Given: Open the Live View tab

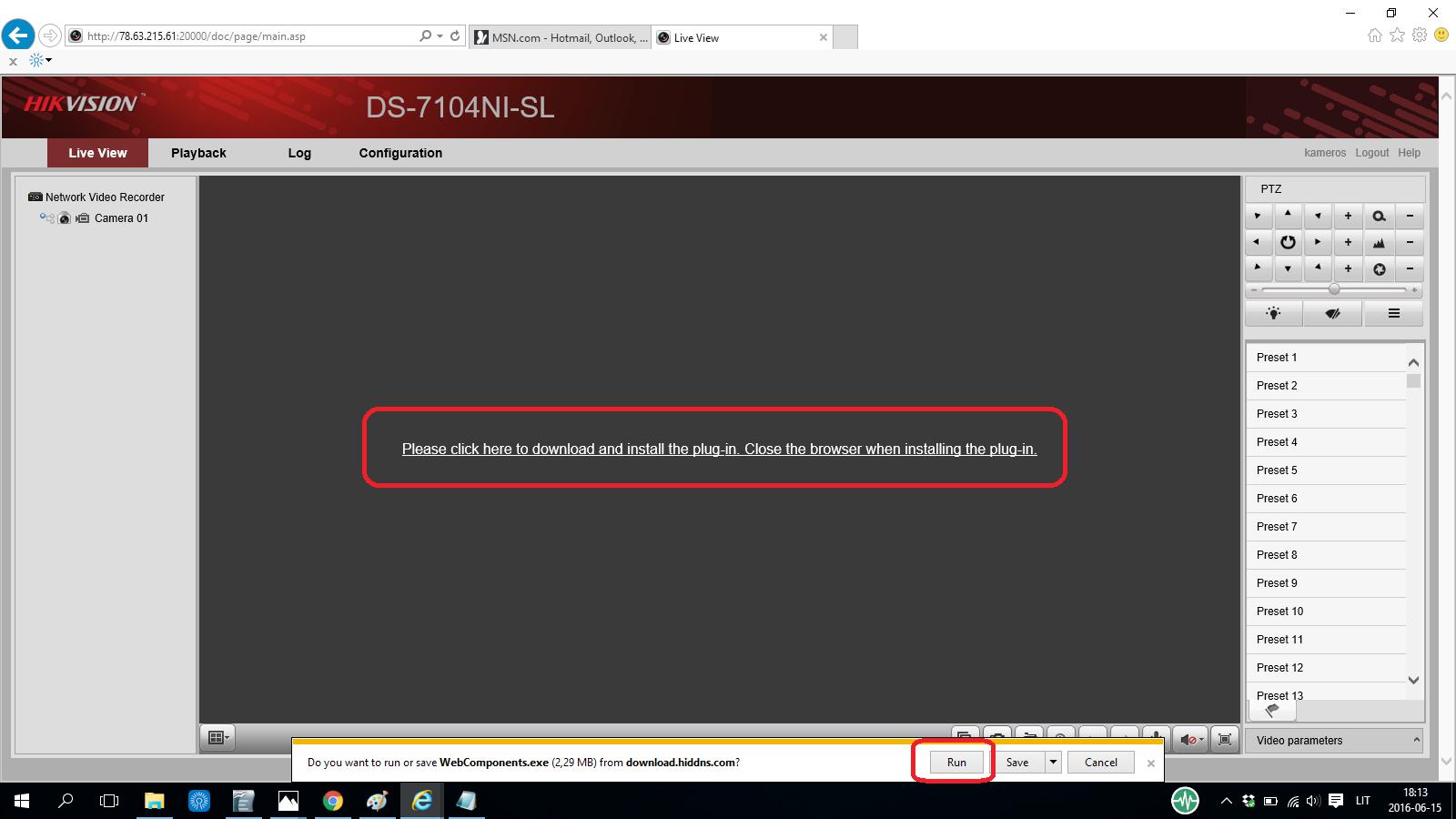Looking at the screenshot, I should [97, 153].
